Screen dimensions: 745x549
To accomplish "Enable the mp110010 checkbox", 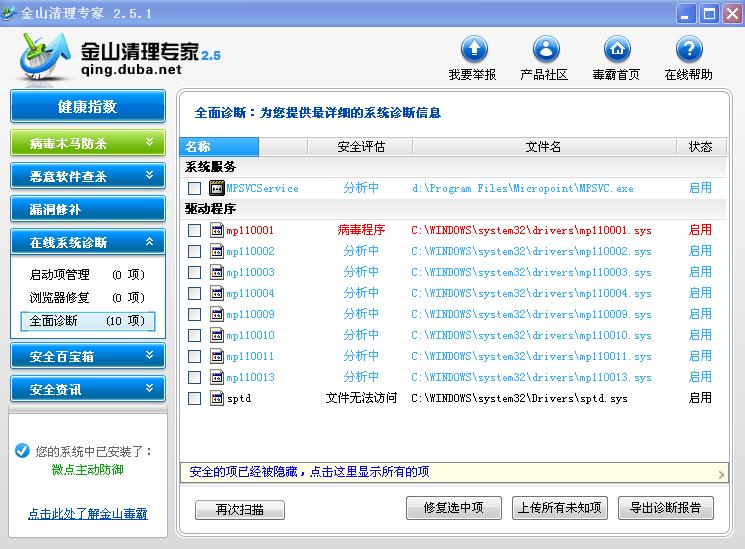I will [194, 336].
